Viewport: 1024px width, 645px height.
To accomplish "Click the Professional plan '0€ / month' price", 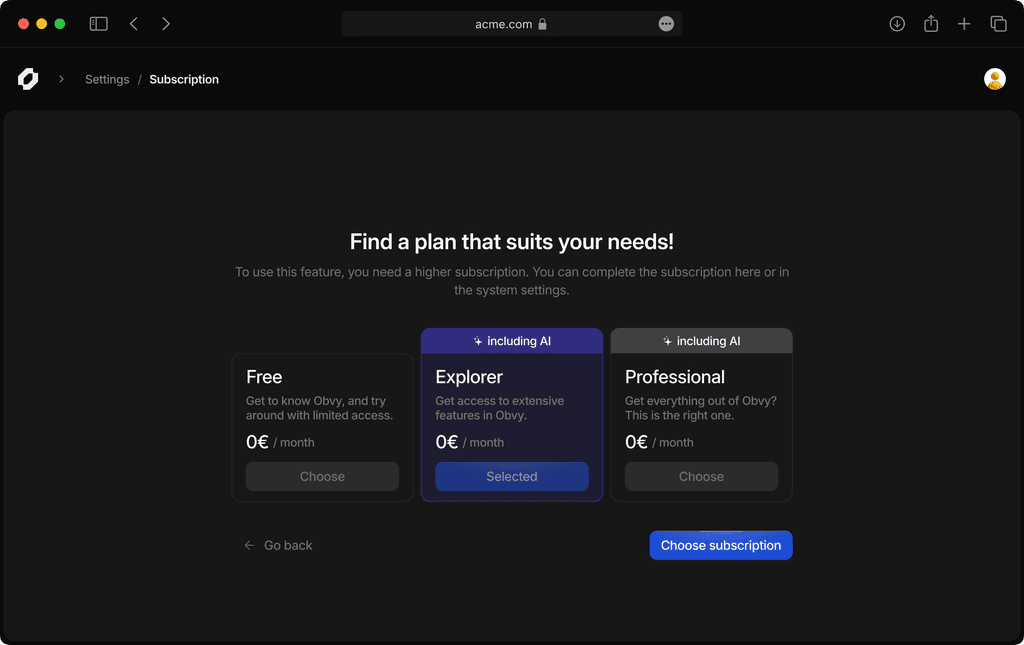I will tap(659, 442).
